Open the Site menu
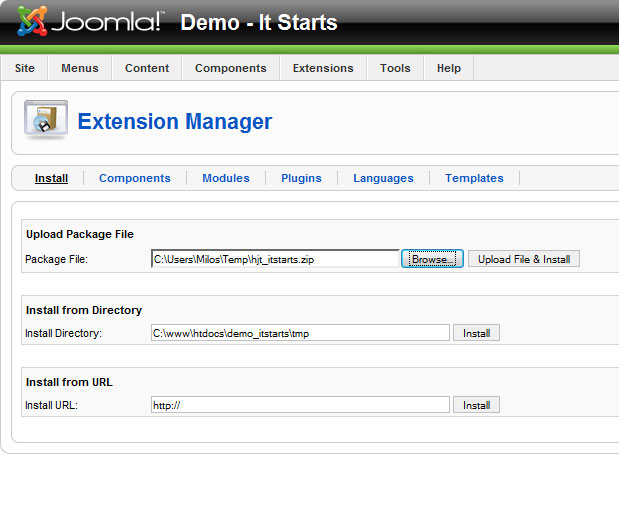Screen dimensions: 619x514 coord(24,68)
